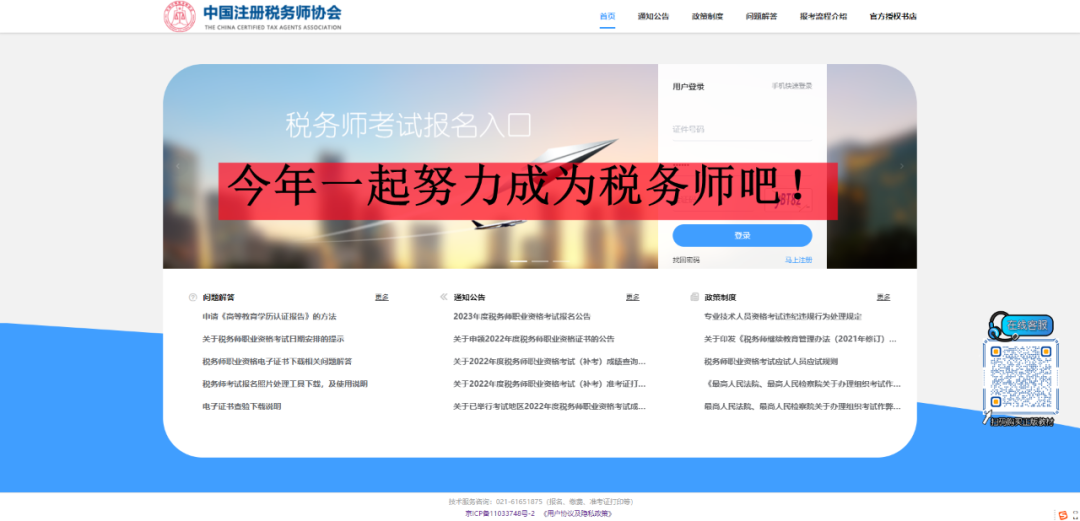Open the 2022年度(补考)成绩查询 notice
This screenshot has height=521, width=1080.
coord(550,361)
